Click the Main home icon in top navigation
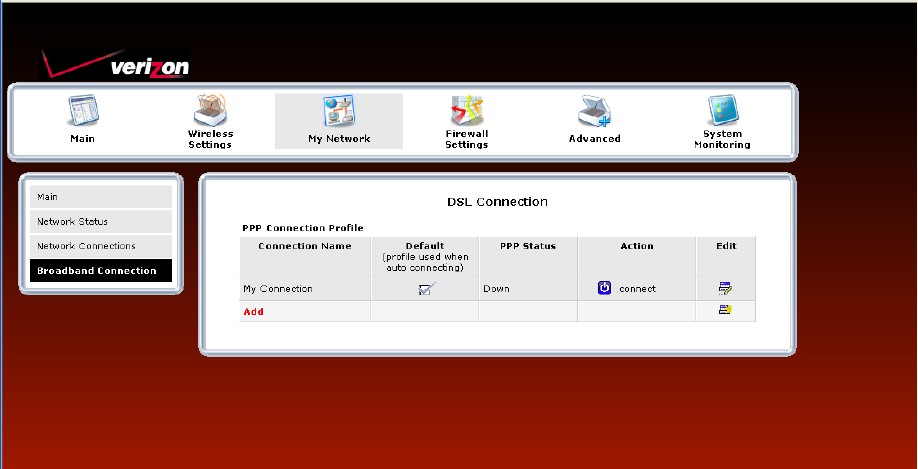The height and width of the screenshot is (469, 918). point(82,110)
